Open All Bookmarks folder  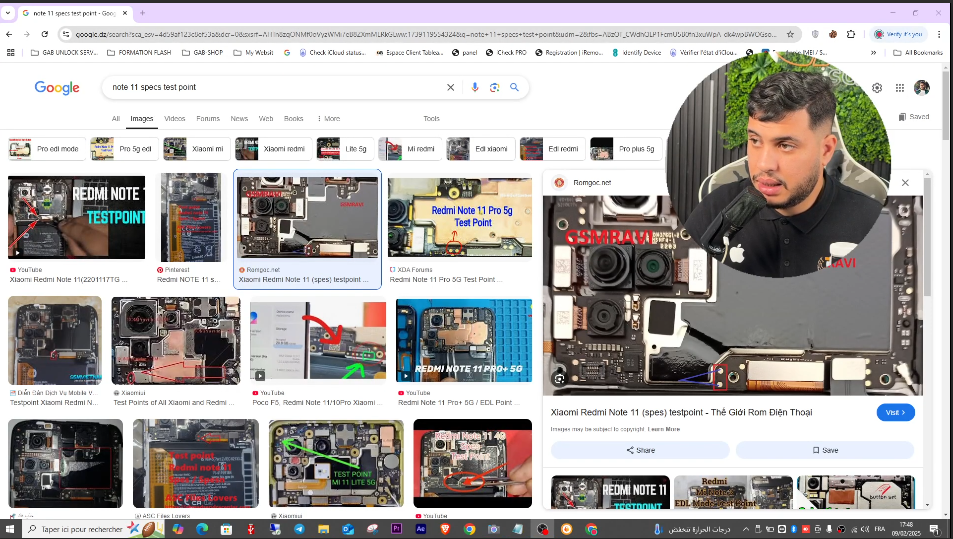(918, 53)
